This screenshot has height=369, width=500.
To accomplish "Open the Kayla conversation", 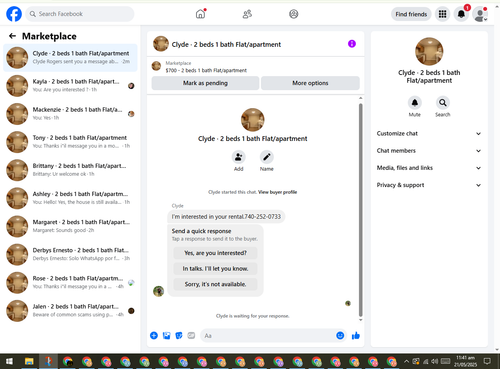I will pos(70,86).
